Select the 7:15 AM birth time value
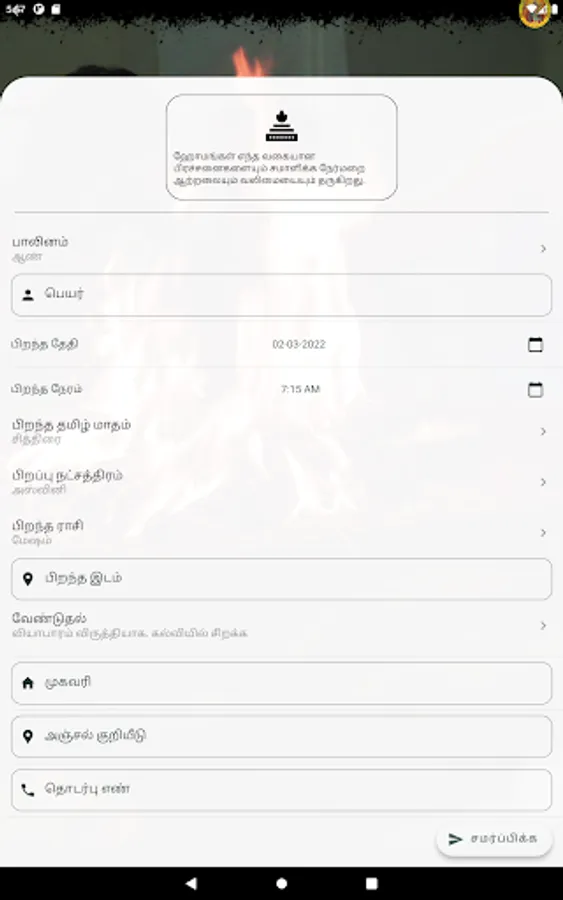 300,389
